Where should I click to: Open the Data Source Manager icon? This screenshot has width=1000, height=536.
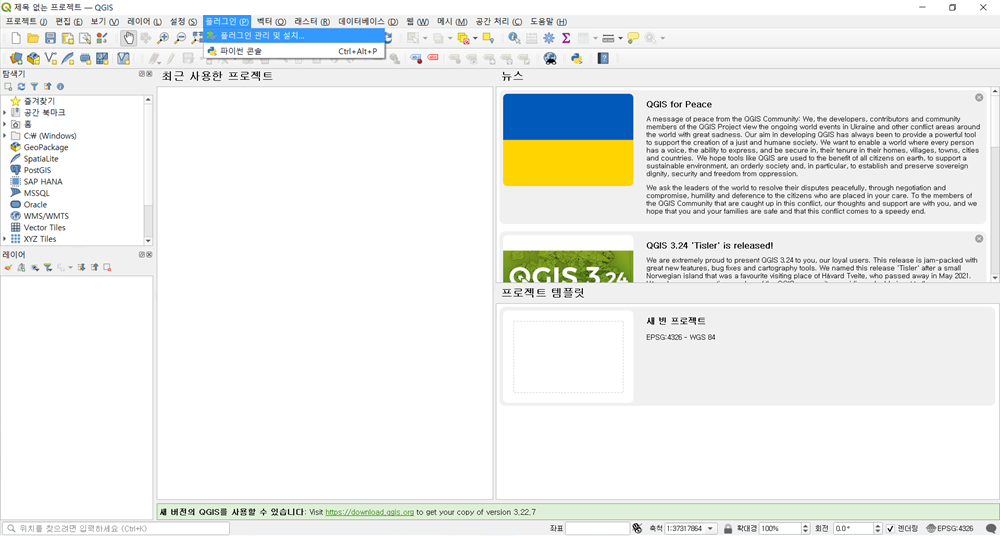[17, 59]
